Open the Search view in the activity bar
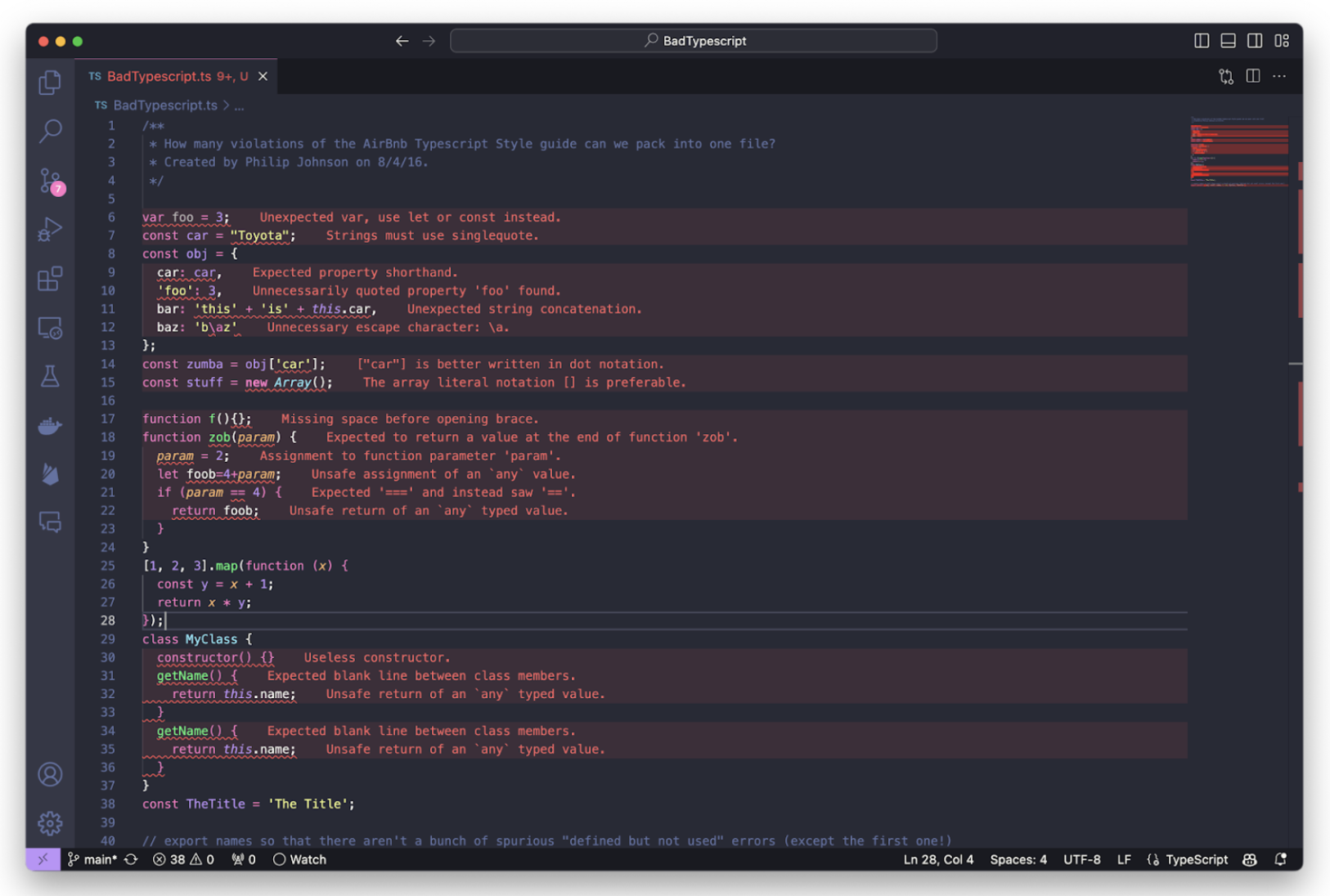 click(x=50, y=131)
